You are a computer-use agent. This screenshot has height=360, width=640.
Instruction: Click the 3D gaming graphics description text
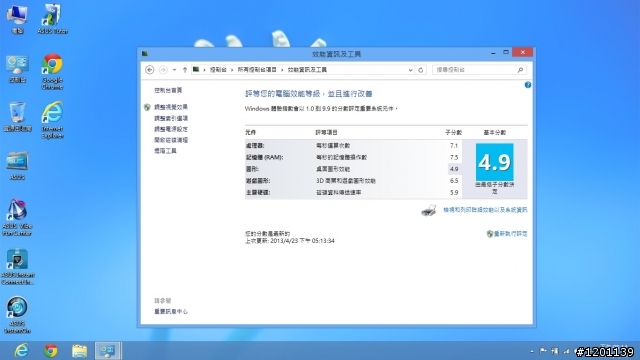[x=346, y=180]
